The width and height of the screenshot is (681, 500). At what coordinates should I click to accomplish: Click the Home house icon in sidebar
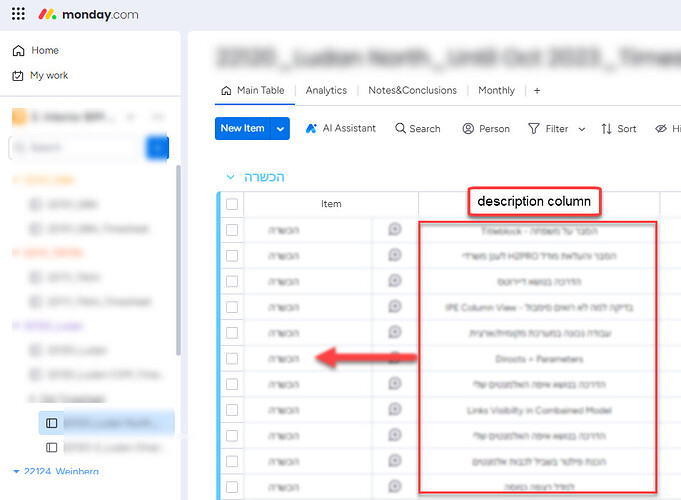(18, 50)
